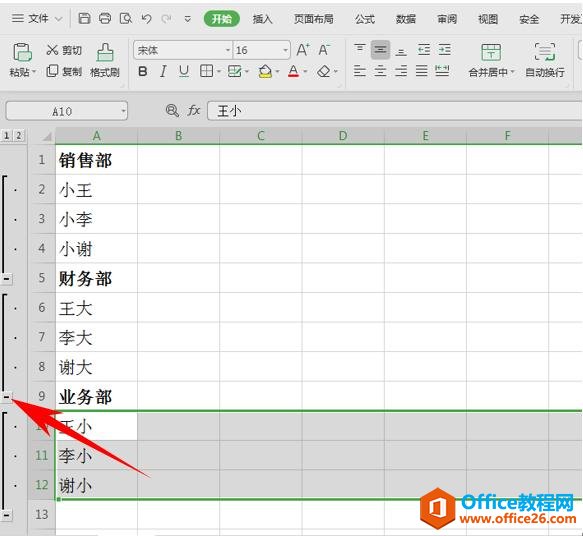Screen dimensions: 583x536
Task: Open the 公式 tab
Action: point(364,19)
